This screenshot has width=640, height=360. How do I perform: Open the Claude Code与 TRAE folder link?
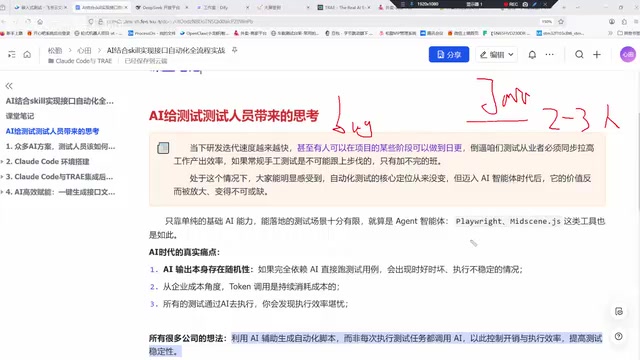point(80,61)
